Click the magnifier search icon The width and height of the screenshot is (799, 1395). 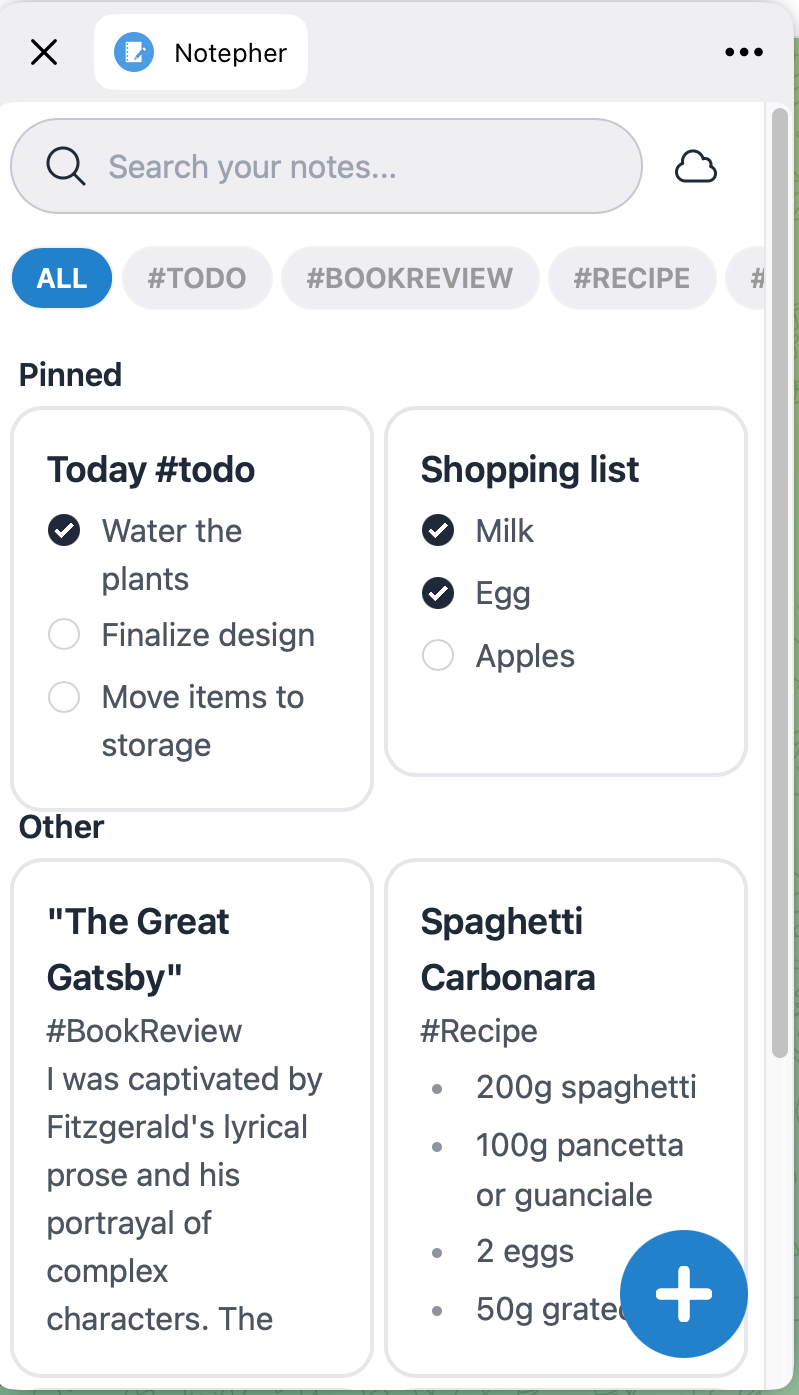66,166
